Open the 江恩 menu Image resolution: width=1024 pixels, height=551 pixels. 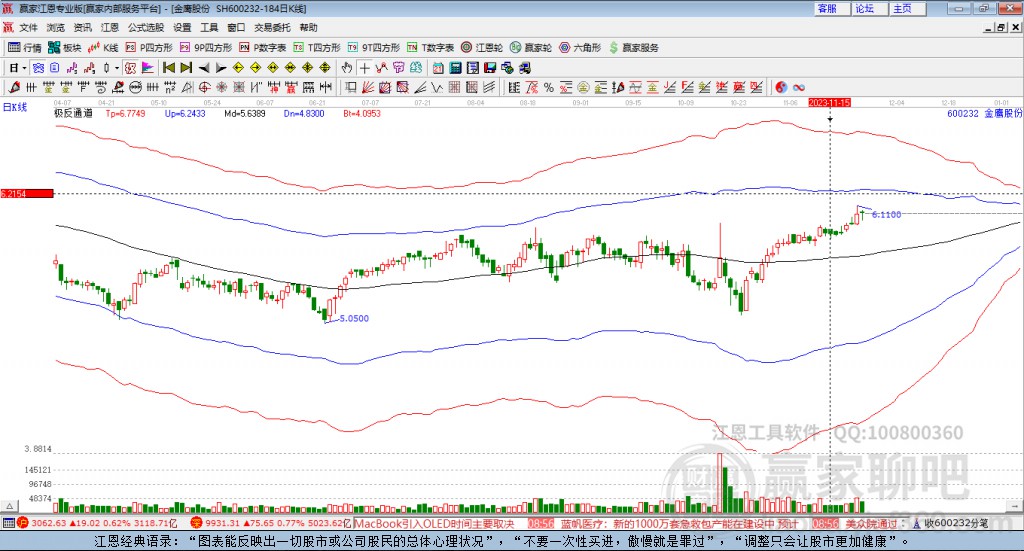[x=110, y=27]
